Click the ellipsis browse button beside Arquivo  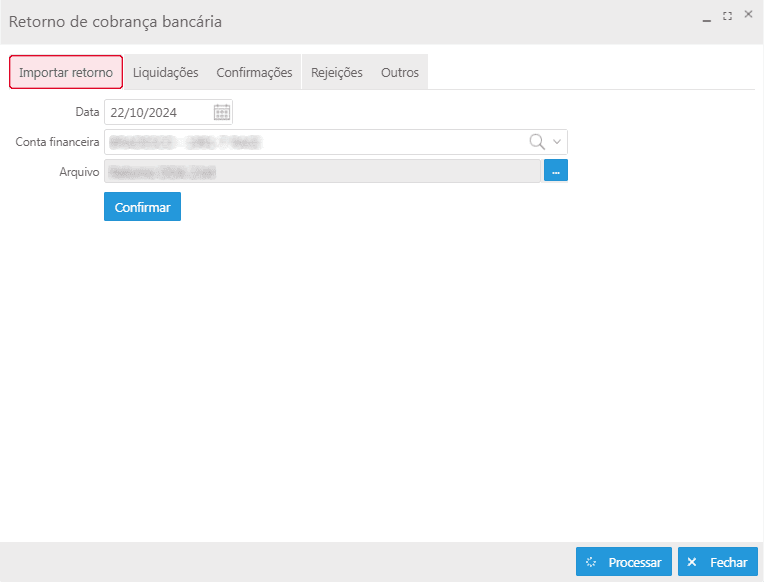(556, 172)
